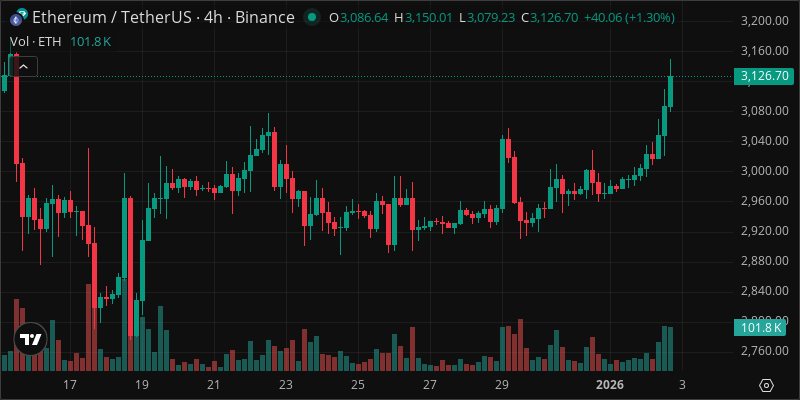Click the date label 23 on time axis
Viewport: 800px width, 400px height.
pyautogui.click(x=286, y=384)
